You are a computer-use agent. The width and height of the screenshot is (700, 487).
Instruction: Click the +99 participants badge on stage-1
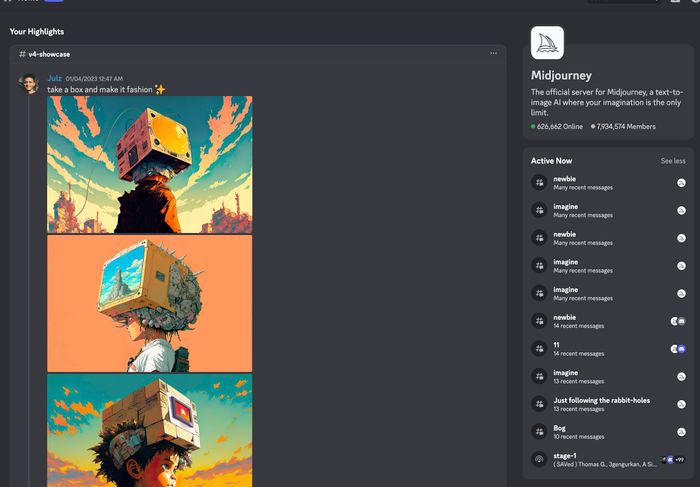click(x=679, y=459)
